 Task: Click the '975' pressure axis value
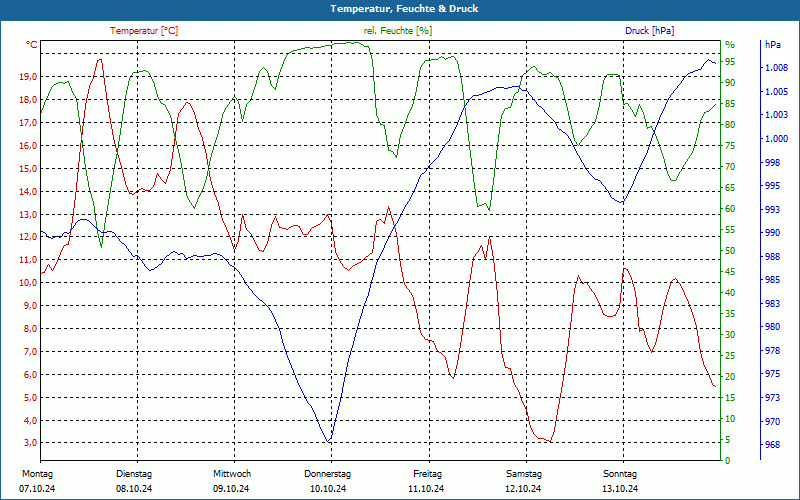click(772, 374)
